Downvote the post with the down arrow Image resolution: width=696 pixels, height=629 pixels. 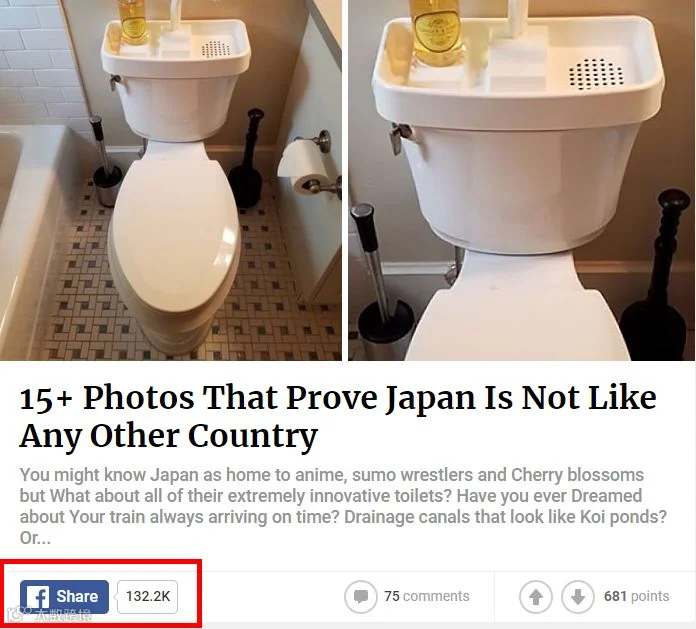point(577,596)
